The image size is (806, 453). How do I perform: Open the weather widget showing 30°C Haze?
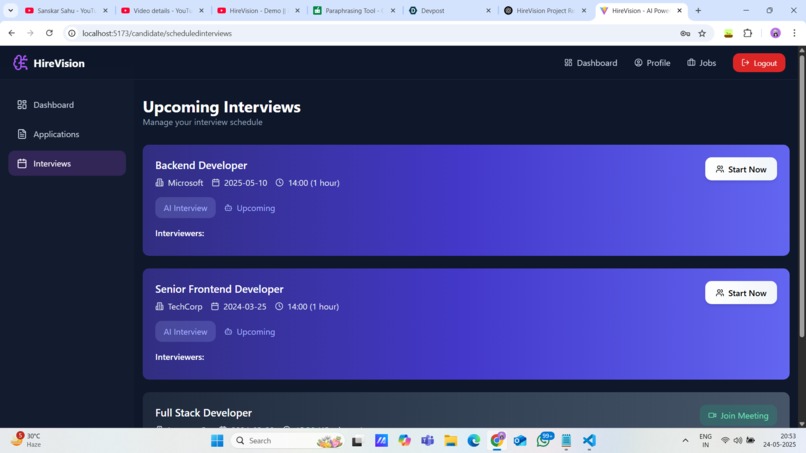coord(27,440)
